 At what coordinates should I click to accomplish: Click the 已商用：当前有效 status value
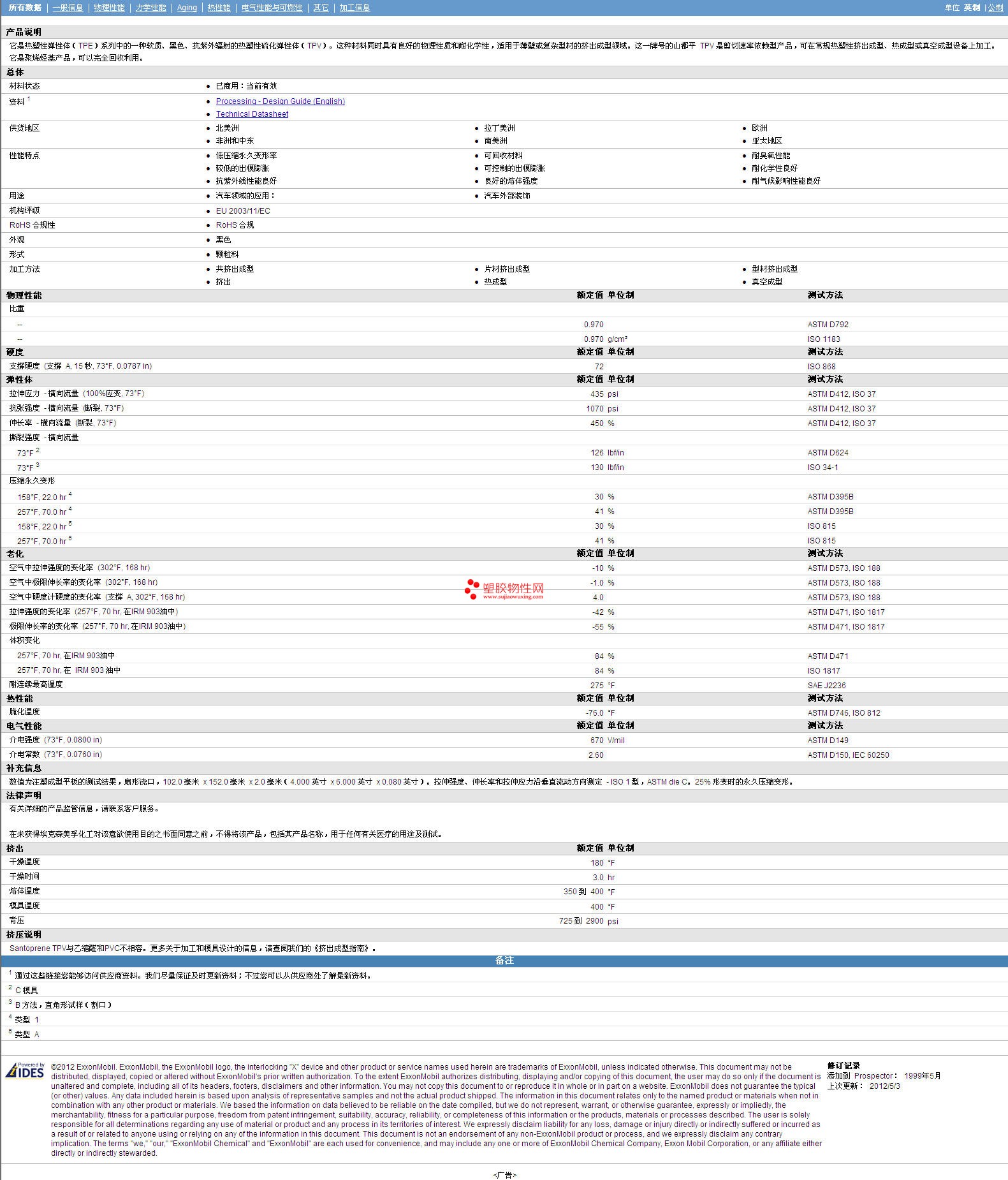[x=246, y=86]
